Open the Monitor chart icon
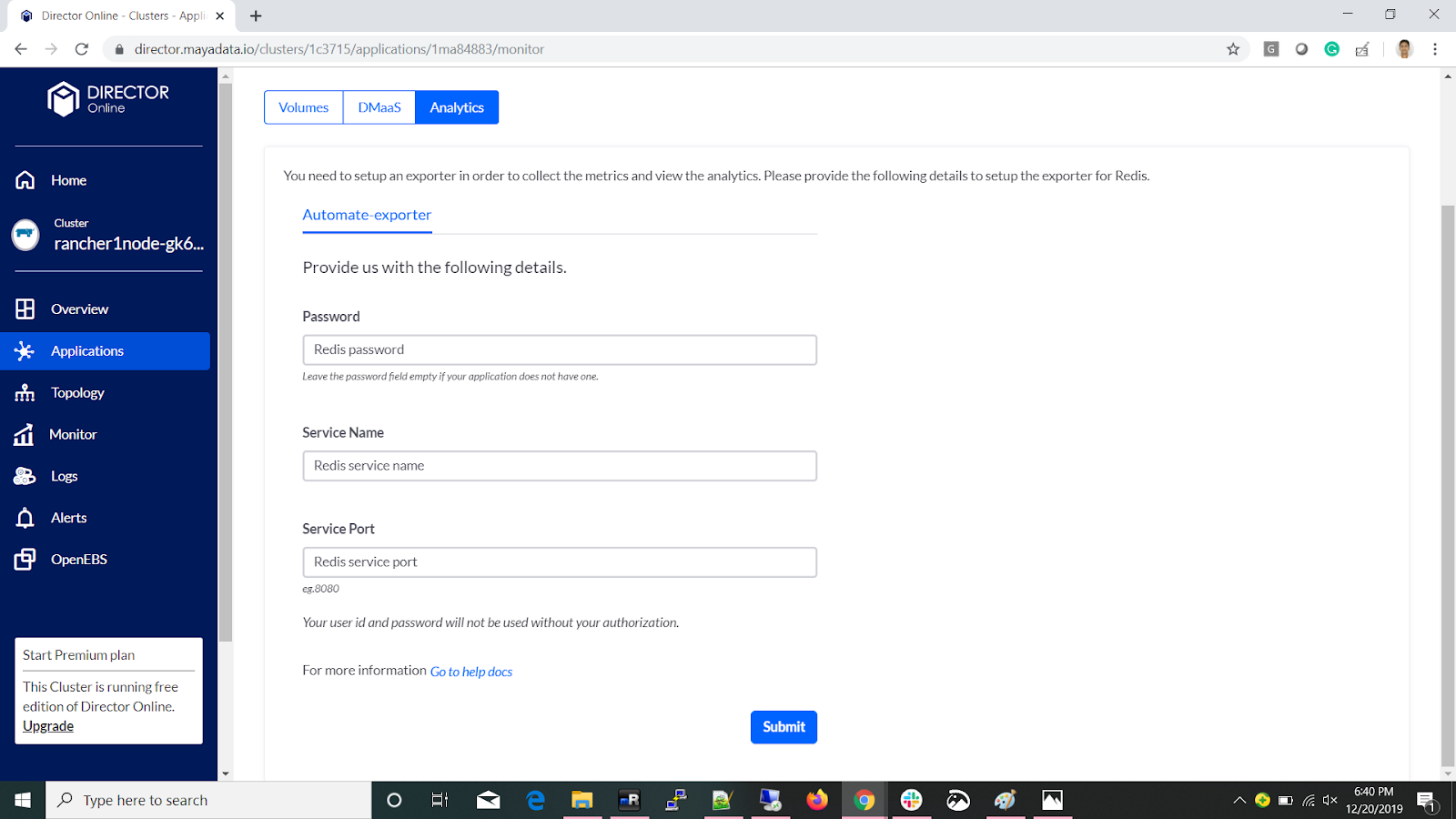 pos(25,435)
